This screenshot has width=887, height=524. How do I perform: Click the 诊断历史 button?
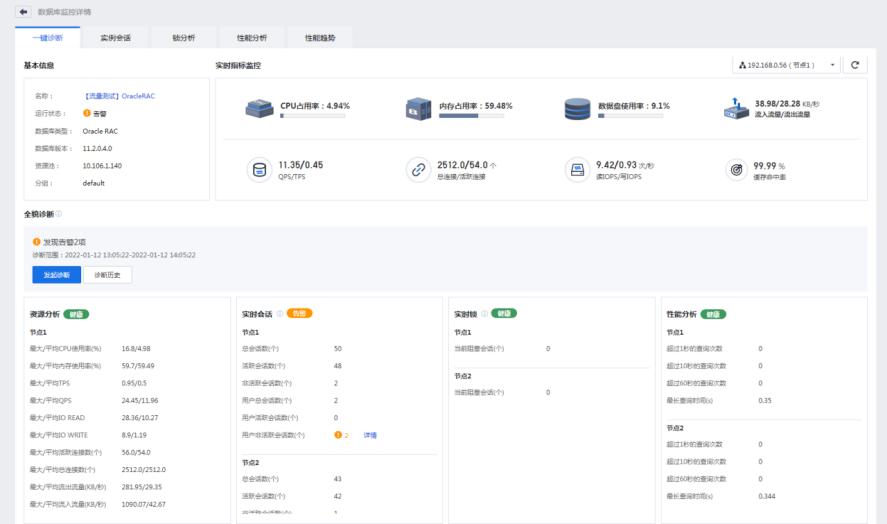click(x=107, y=275)
